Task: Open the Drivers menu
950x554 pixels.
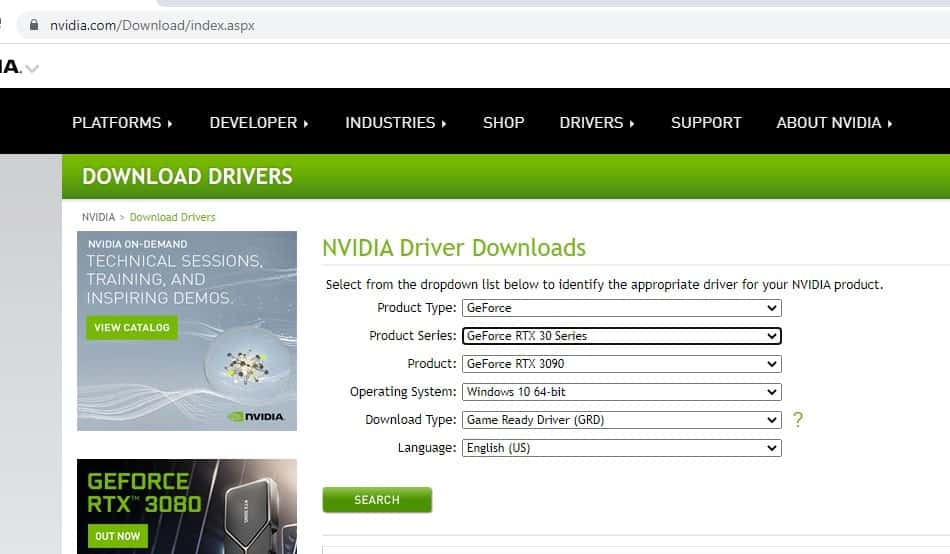Action: [x=597, y=123]
